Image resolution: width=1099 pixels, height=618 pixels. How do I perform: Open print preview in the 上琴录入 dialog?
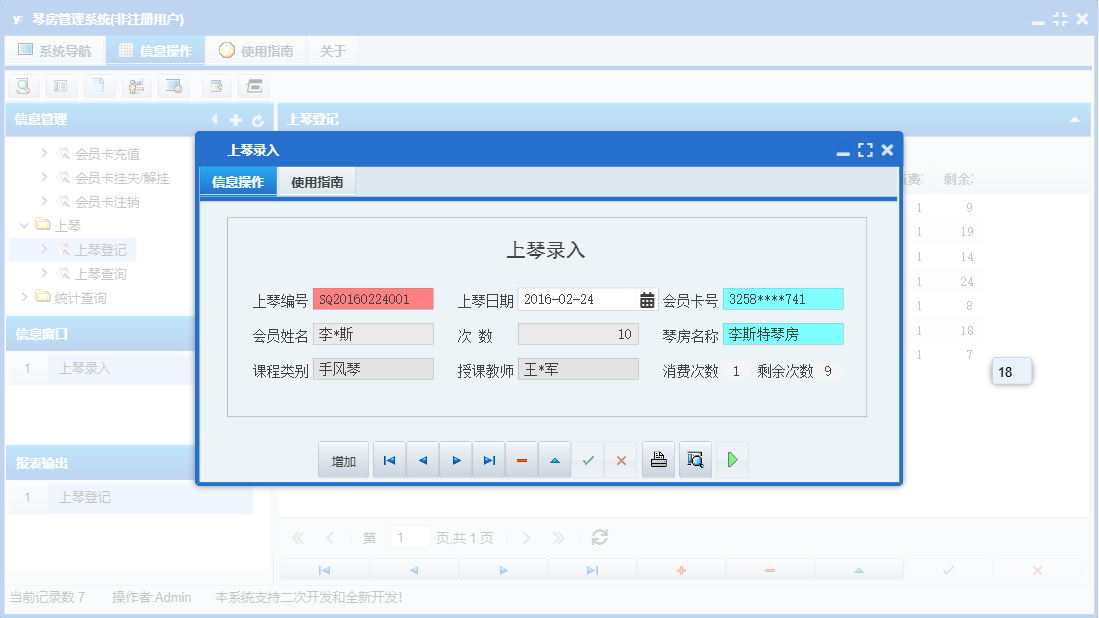(695, 459)
